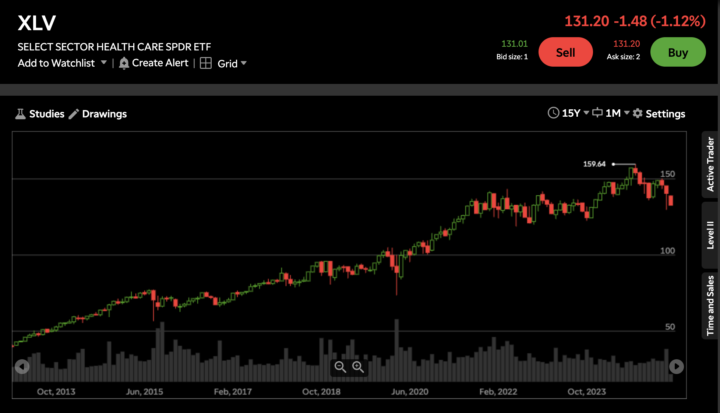720x413 pixels.
Task: Open the Settings gear icon
Action: click(x=637, y=113)
